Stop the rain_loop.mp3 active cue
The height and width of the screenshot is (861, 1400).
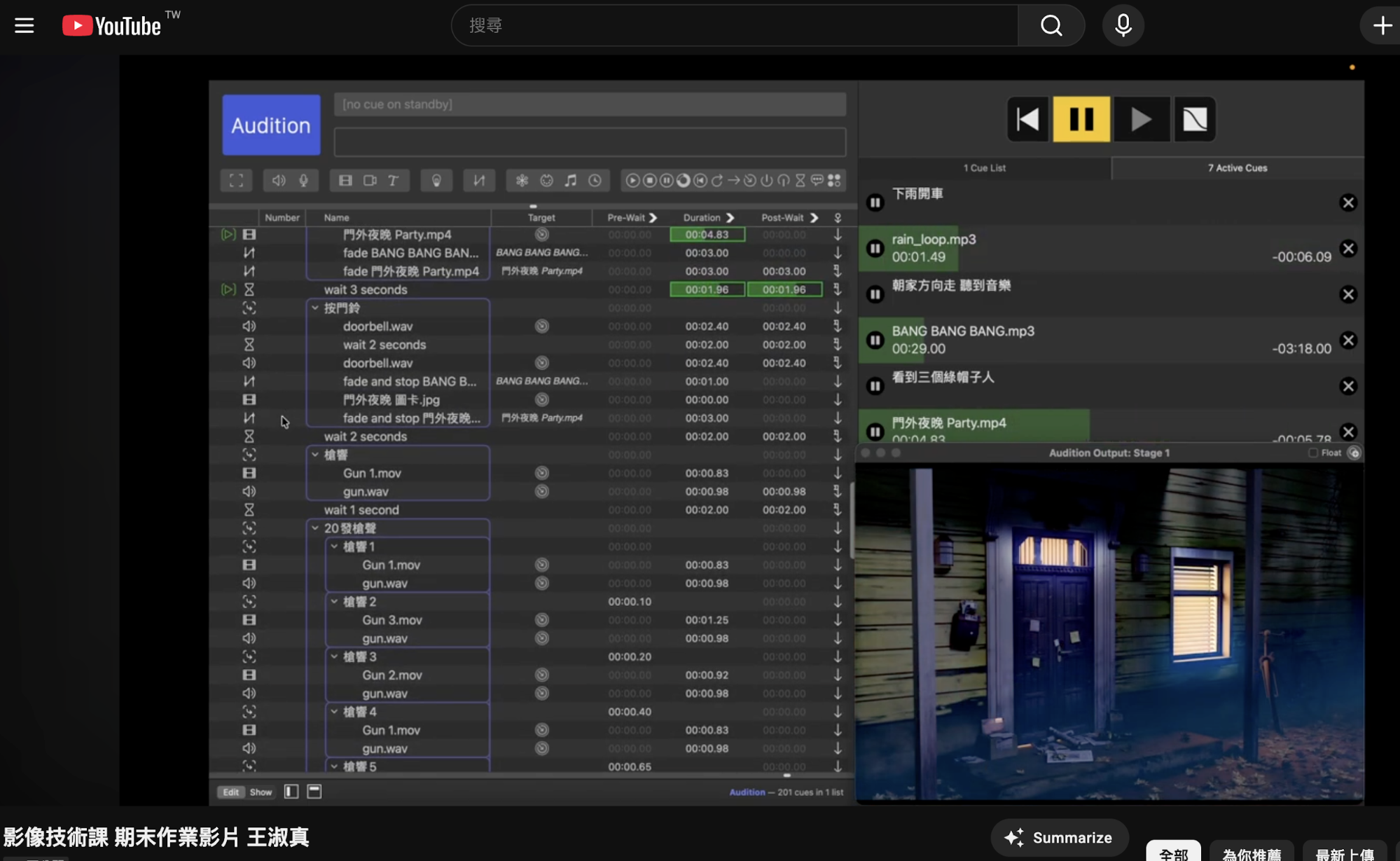point(1347,249)
